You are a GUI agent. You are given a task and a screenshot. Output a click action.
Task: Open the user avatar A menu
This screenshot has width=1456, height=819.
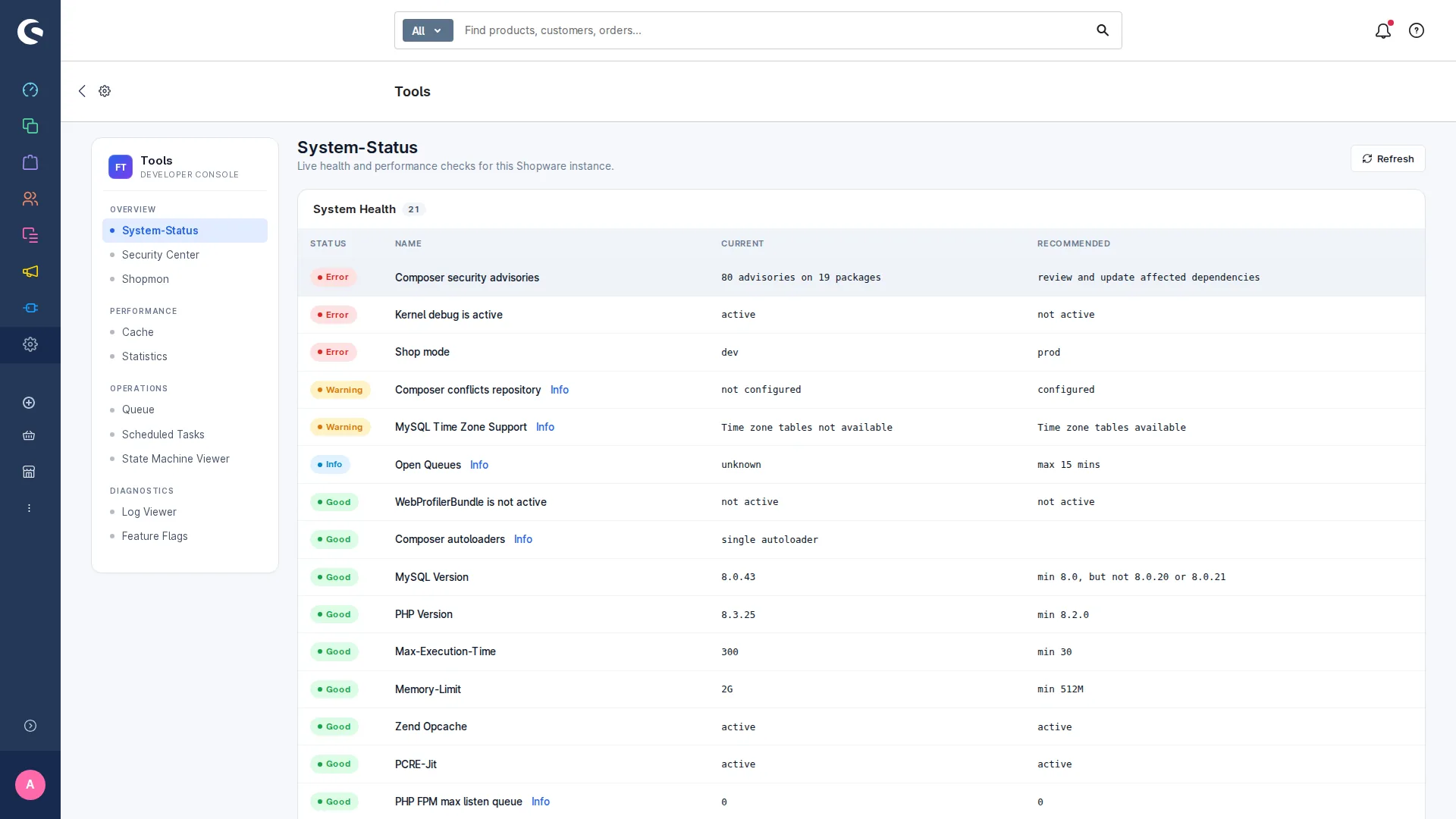tap(30, 785)
